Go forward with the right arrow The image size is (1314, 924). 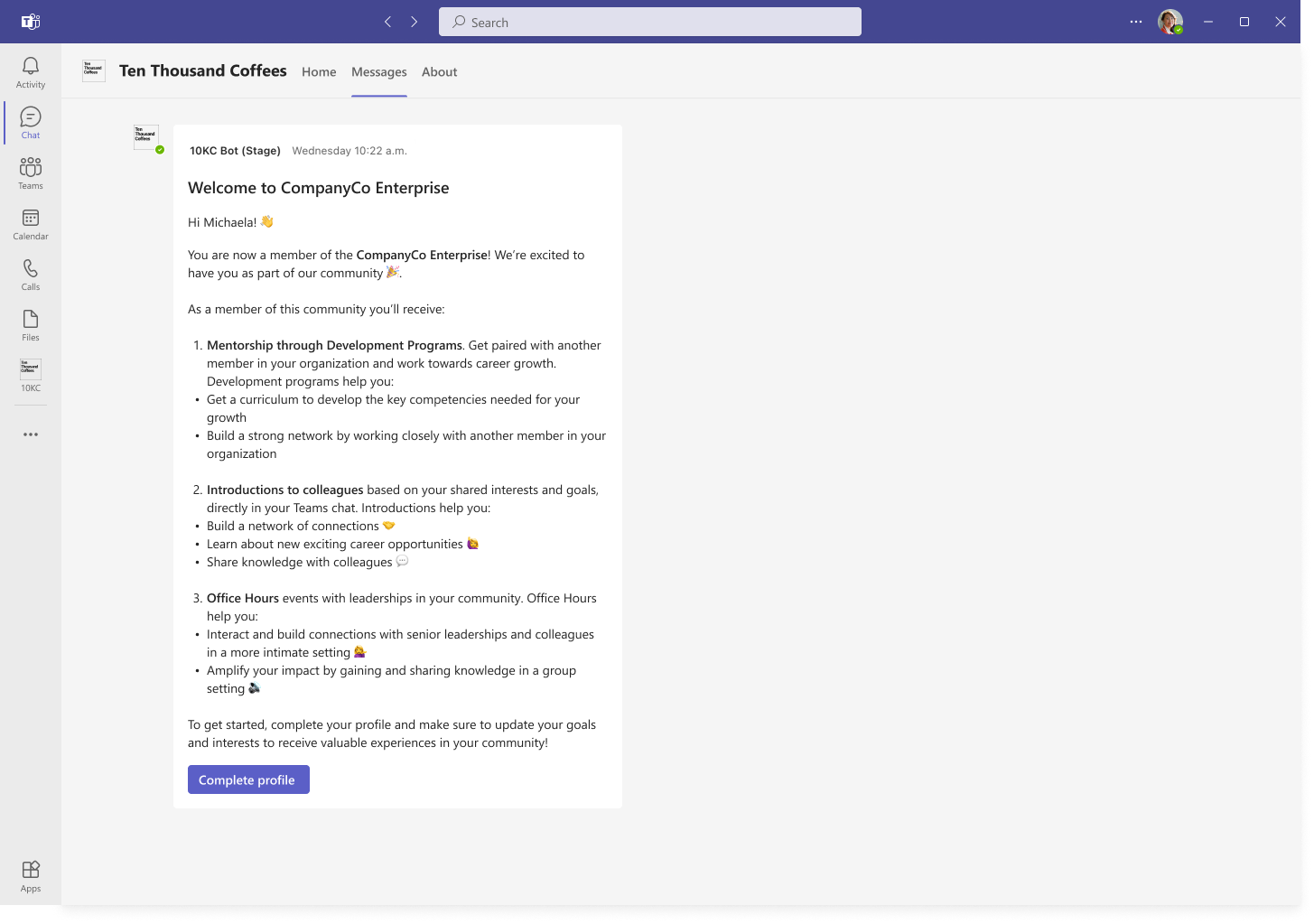415,22
